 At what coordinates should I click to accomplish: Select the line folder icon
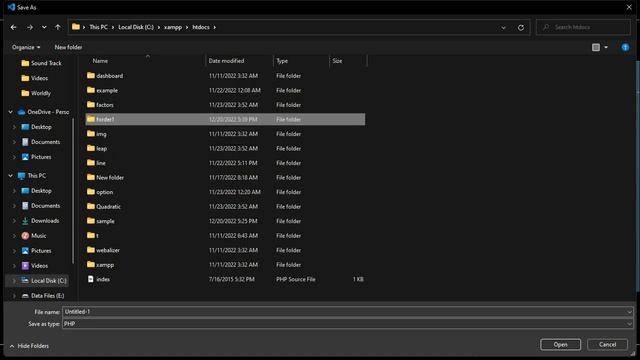point(91,162)
